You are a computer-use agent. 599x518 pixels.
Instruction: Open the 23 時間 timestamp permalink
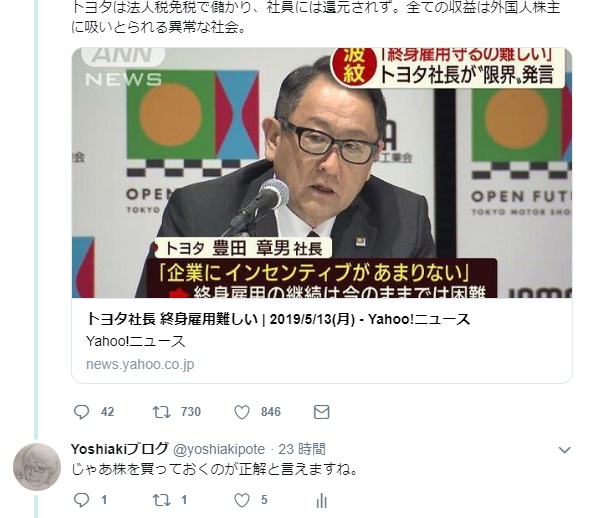[302, 449]
